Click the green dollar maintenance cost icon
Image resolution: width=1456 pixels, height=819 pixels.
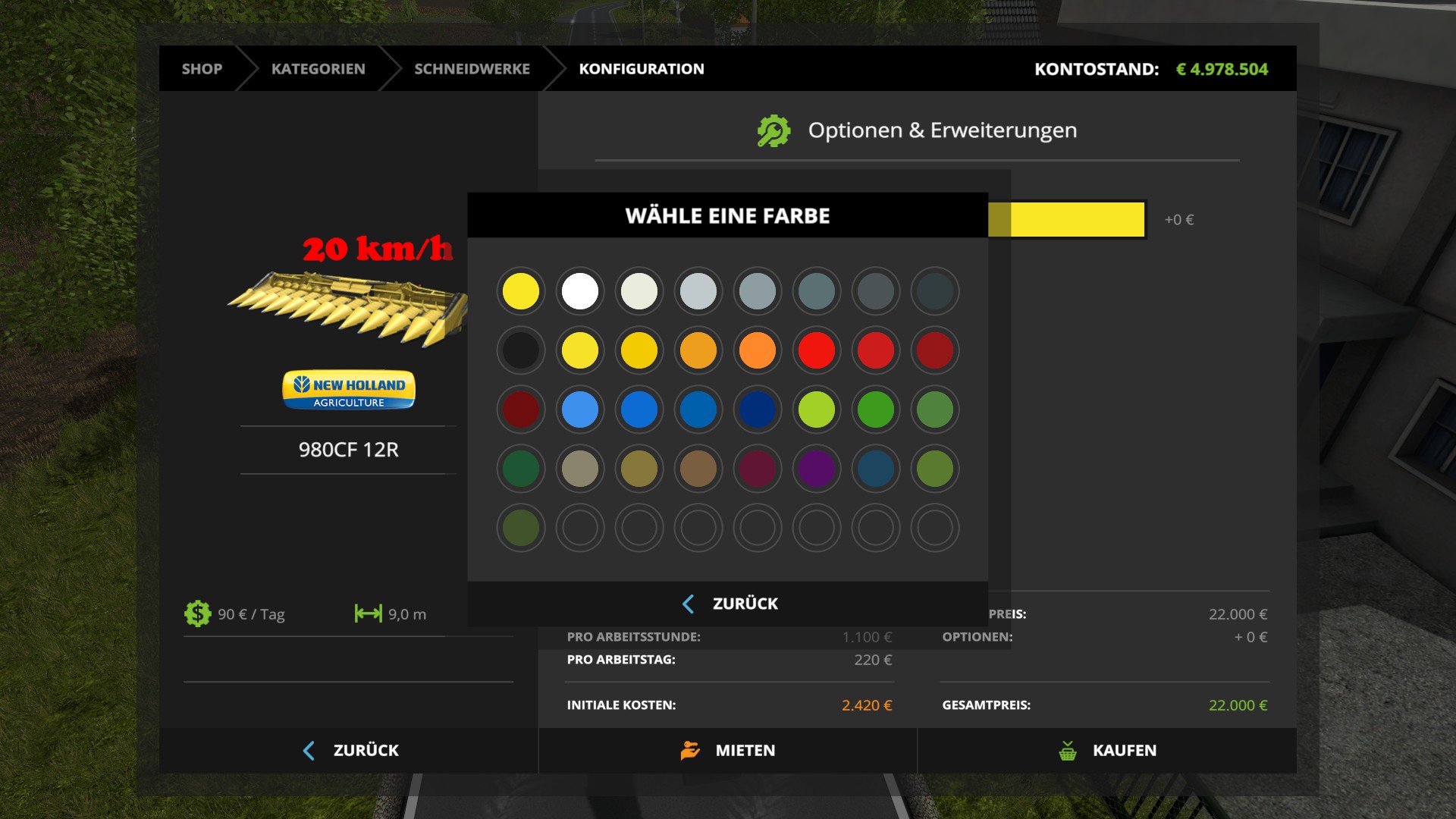[197, 613]
